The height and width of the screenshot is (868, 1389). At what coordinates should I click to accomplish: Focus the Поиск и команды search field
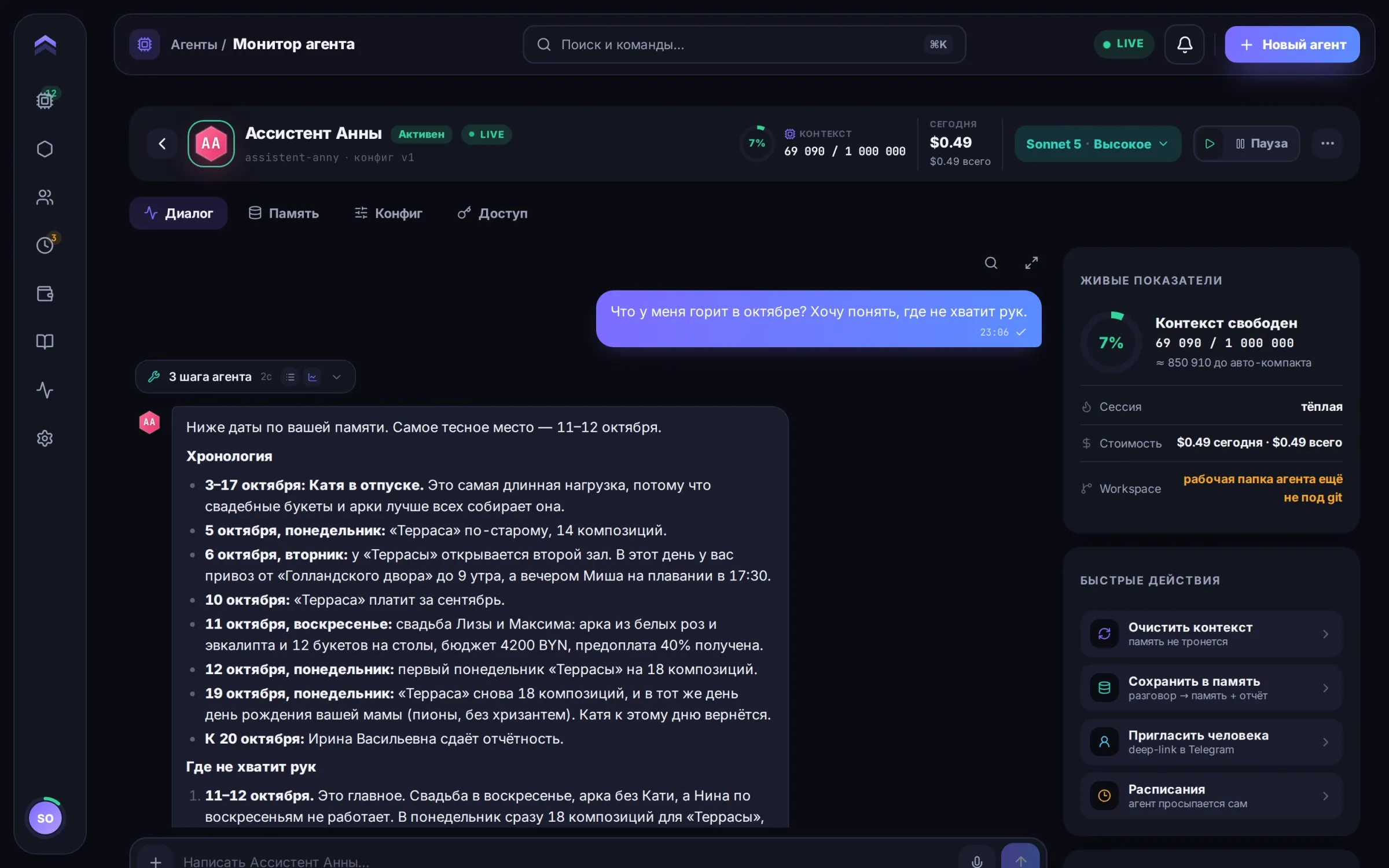coord(744,44)
